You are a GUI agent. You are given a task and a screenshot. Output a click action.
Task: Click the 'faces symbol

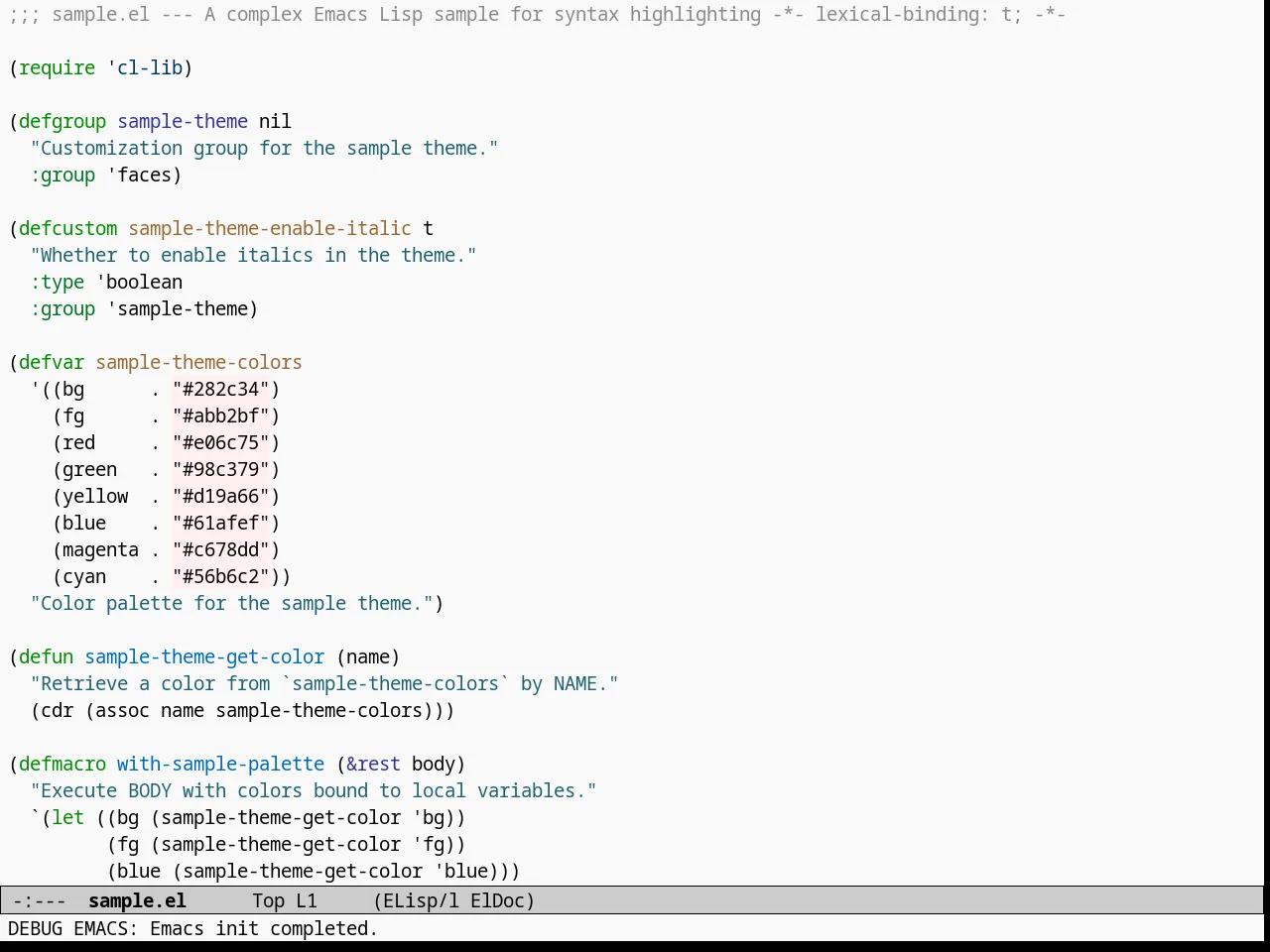pos(140,175)
